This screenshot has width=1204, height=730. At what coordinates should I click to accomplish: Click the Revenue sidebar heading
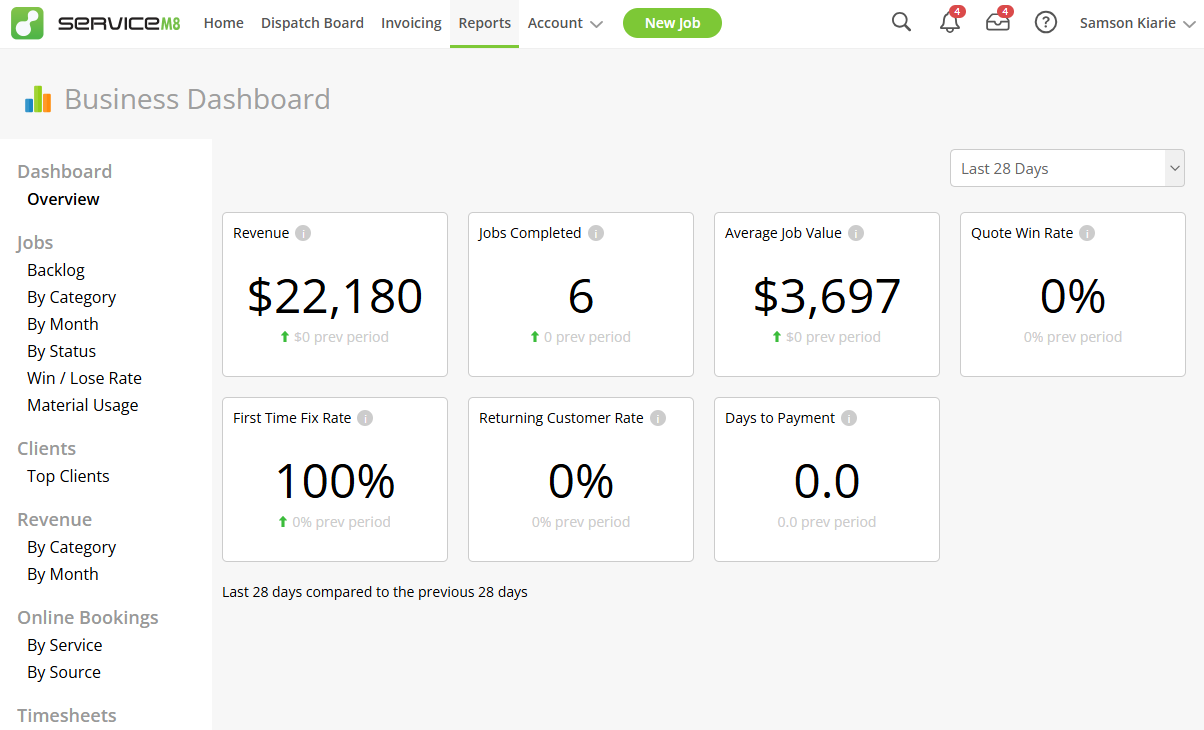55,519
